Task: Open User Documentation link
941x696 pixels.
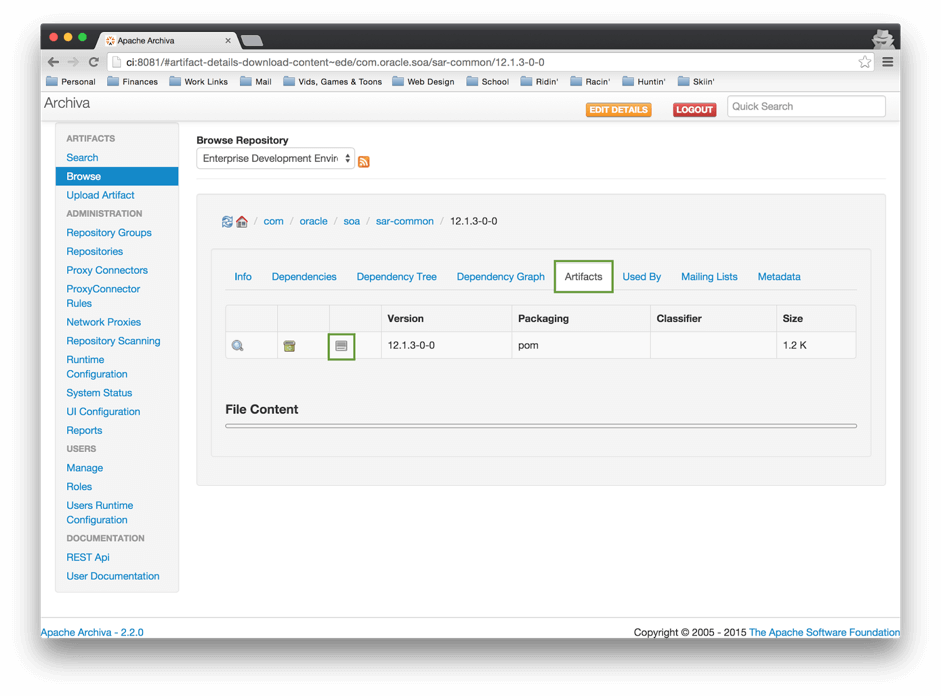Action: click(x=113, y=576)
